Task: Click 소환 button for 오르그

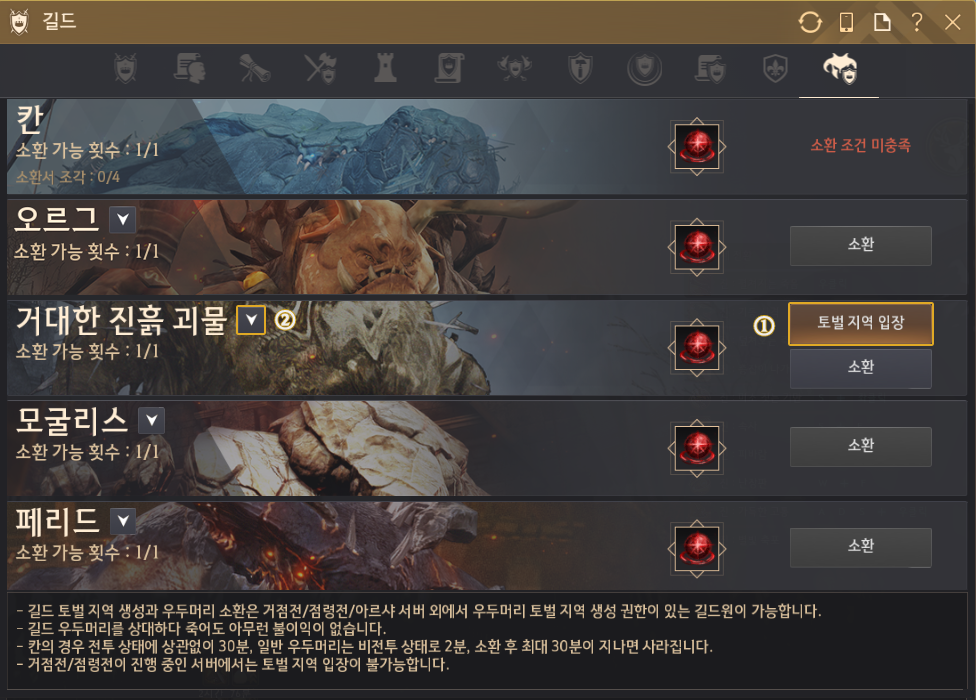Action: click(x=860, y=246)
